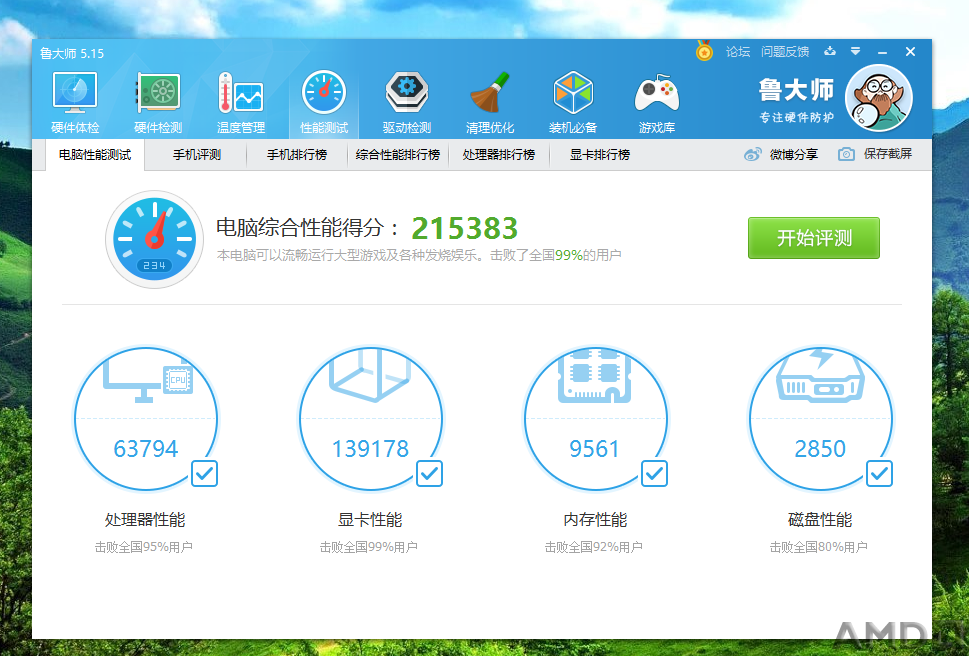Click the 磁盘性能 disk score circle
The width and height of the screenshot is (969, 656).
pyautogui.click(x=821, y=419)
